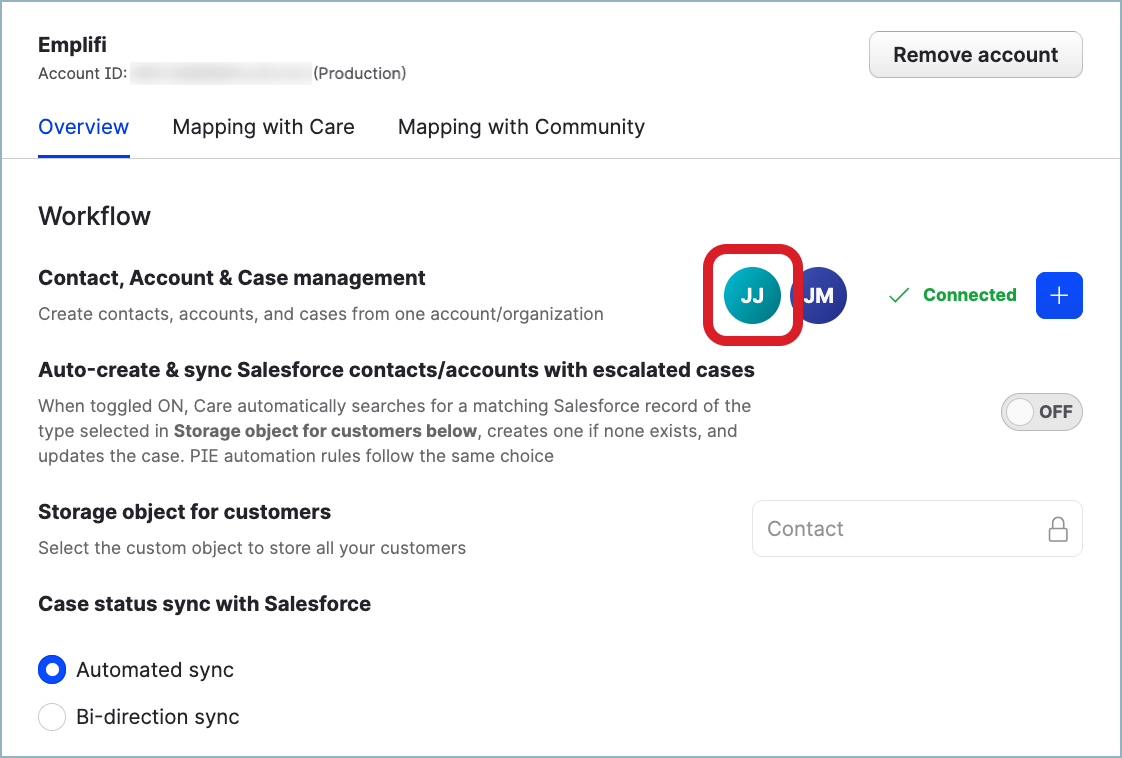Click 'Create contacts, accounts, and cases' description
The width and height of the screenshot is (1122, 758).
click(x=321, y=314)
